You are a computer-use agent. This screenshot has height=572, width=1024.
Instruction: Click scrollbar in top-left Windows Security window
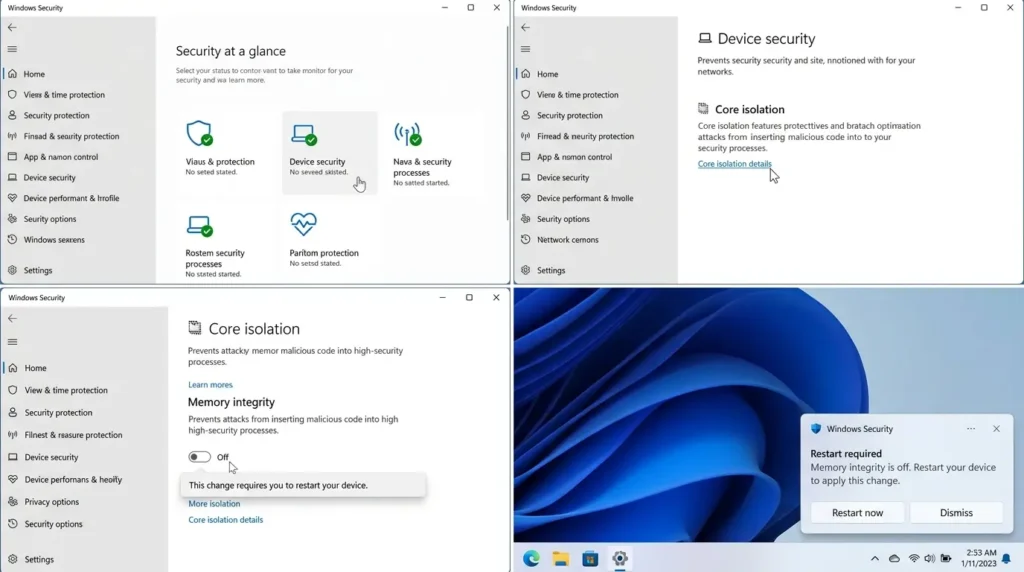(x=507, y=123)
